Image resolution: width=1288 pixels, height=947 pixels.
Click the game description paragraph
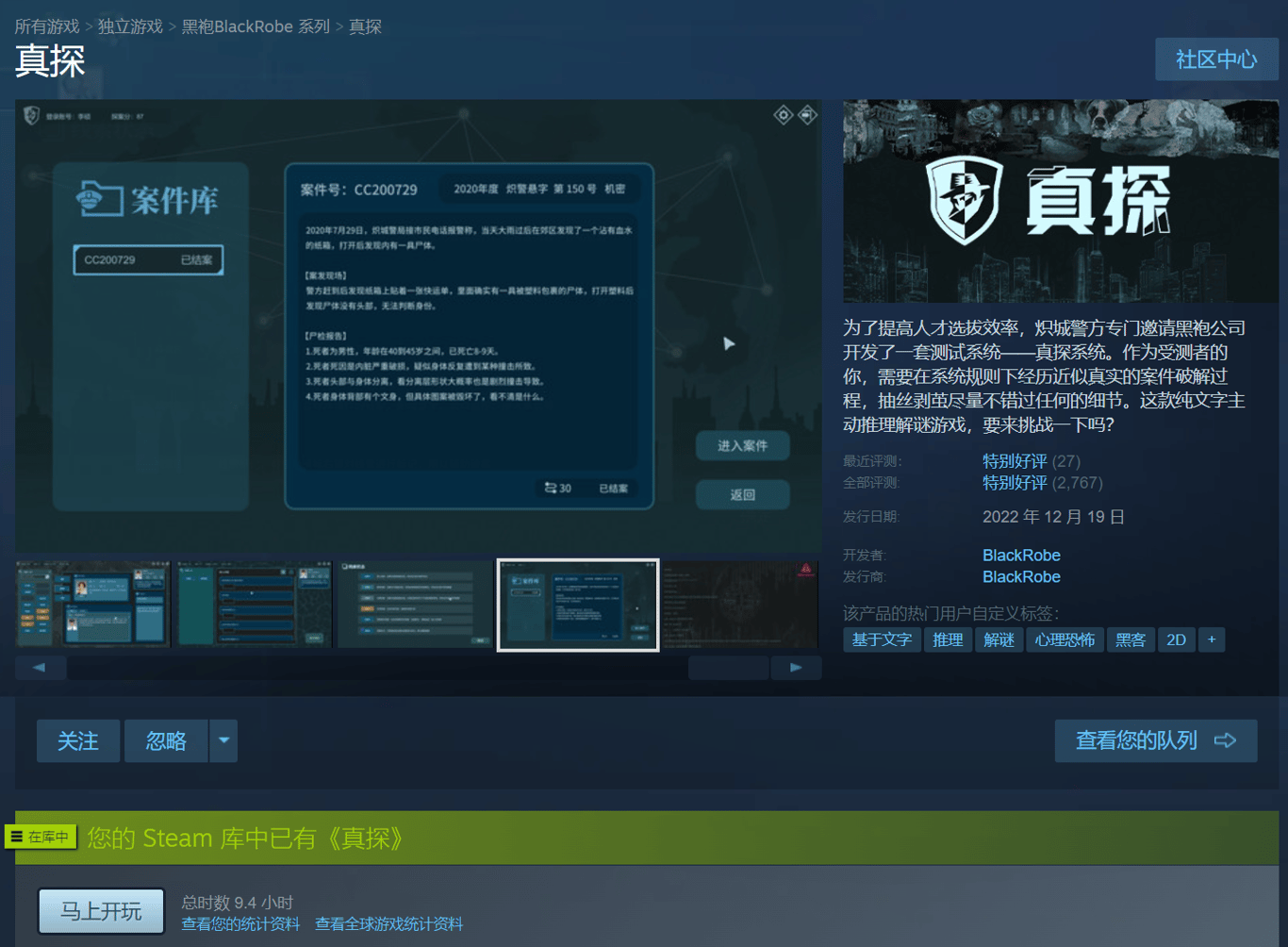coord(1045,376)
